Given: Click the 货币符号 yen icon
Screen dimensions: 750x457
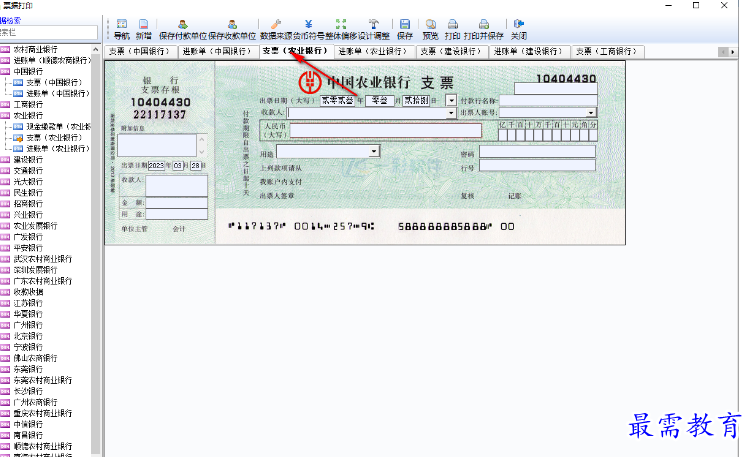Looking at the screenshot, I should (x=309, y=24).
